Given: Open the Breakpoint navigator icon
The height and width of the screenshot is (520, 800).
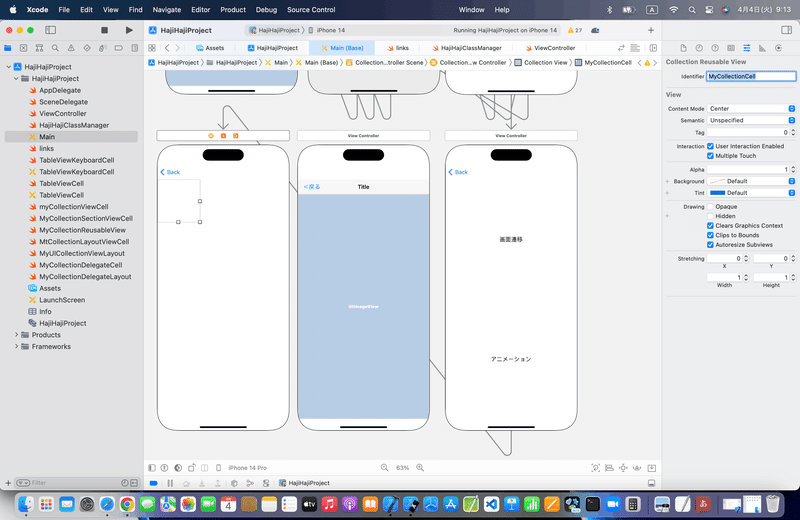Looking at the screenshot, I should tap(118, 48).
